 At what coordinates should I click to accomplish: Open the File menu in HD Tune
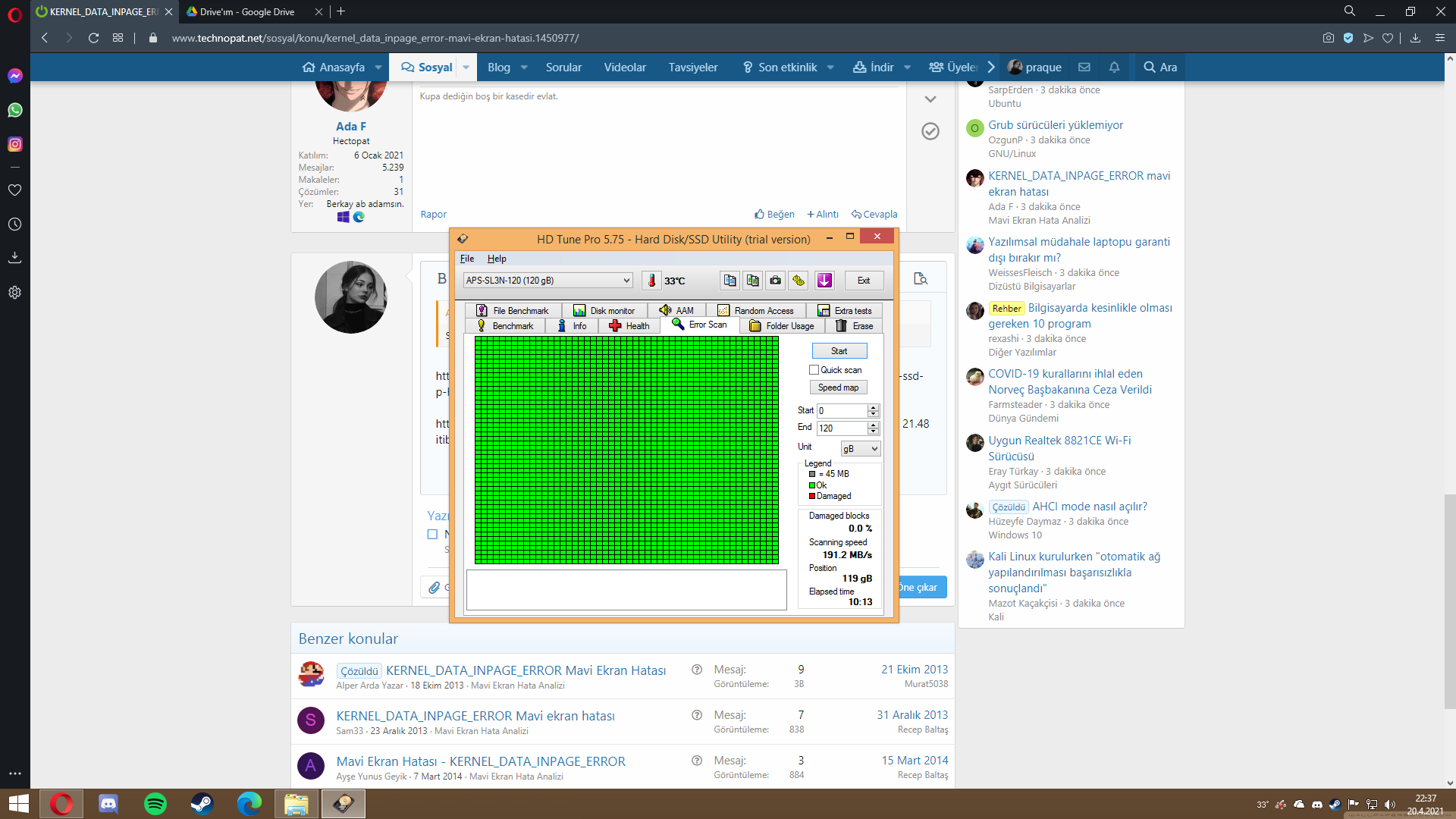(466, 259)
